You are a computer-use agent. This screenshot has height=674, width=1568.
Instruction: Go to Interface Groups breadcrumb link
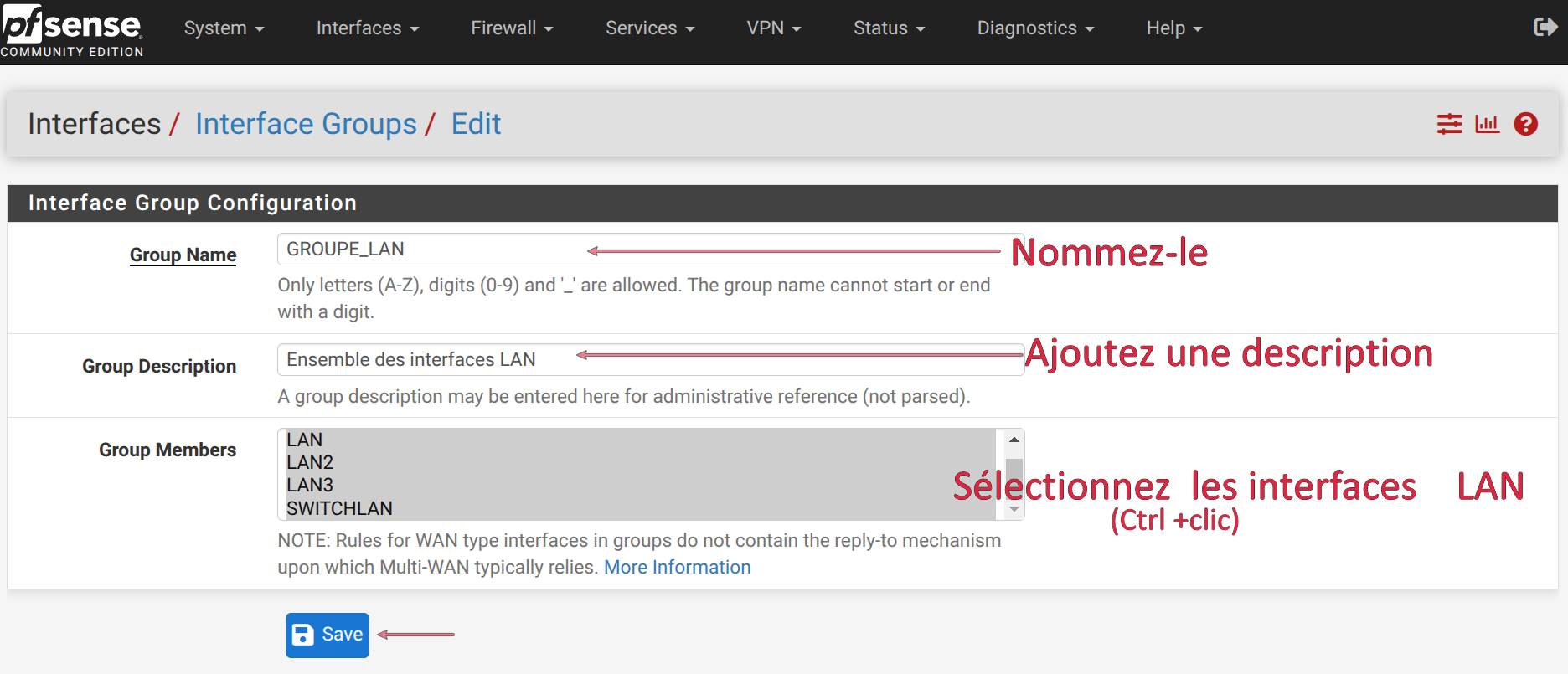(x=306, y=124)
